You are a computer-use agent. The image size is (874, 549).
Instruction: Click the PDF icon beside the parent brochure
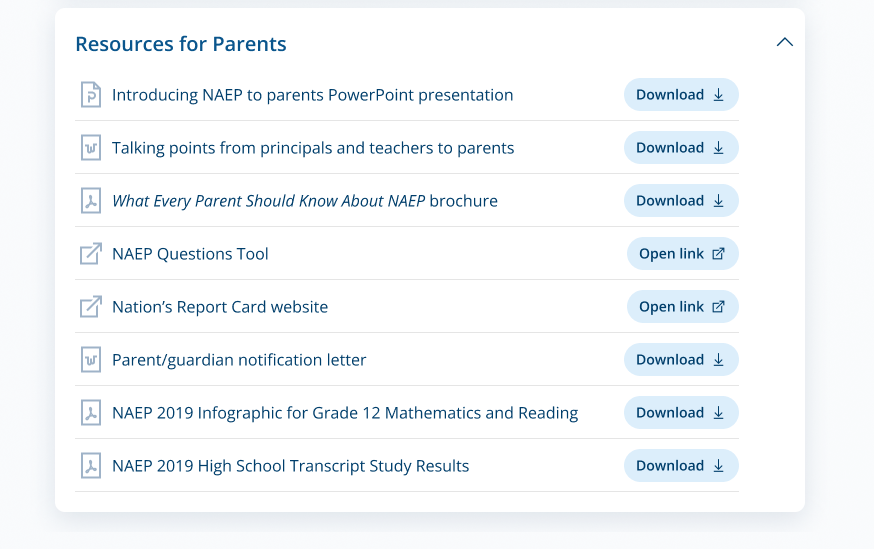[x=91, y=201]
